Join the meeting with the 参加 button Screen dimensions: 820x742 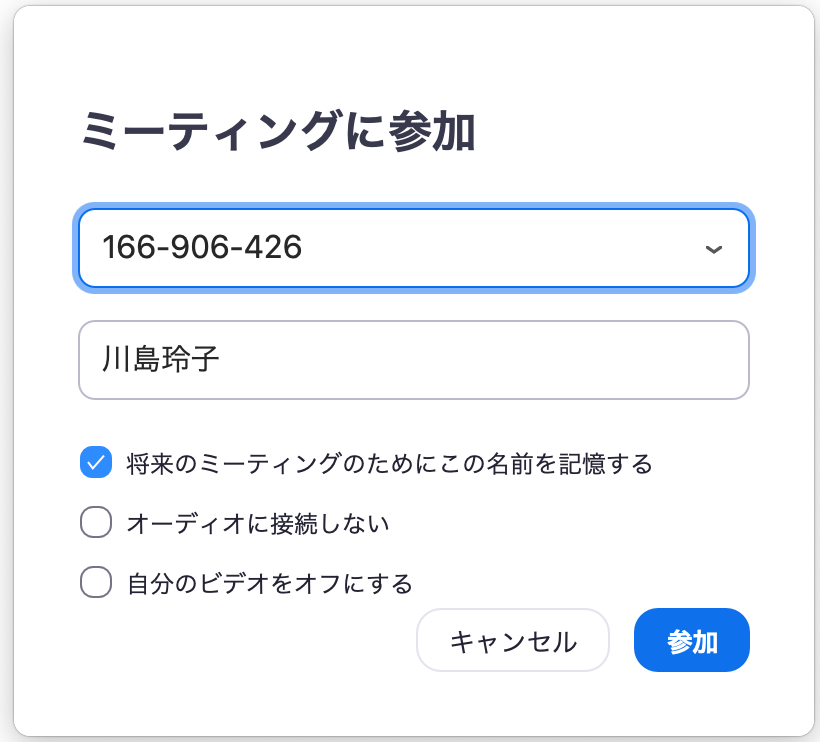(691, 640)
